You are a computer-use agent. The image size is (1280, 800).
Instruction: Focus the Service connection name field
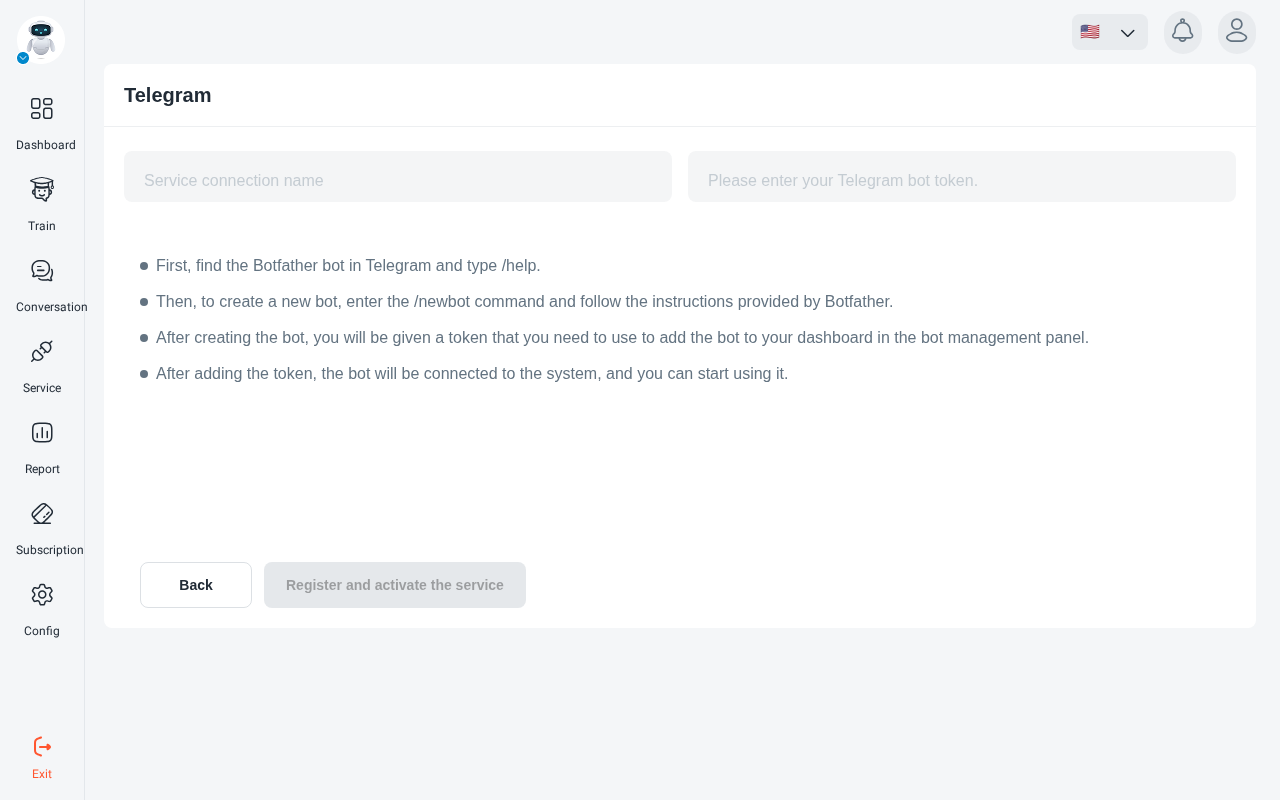[398, 177]
